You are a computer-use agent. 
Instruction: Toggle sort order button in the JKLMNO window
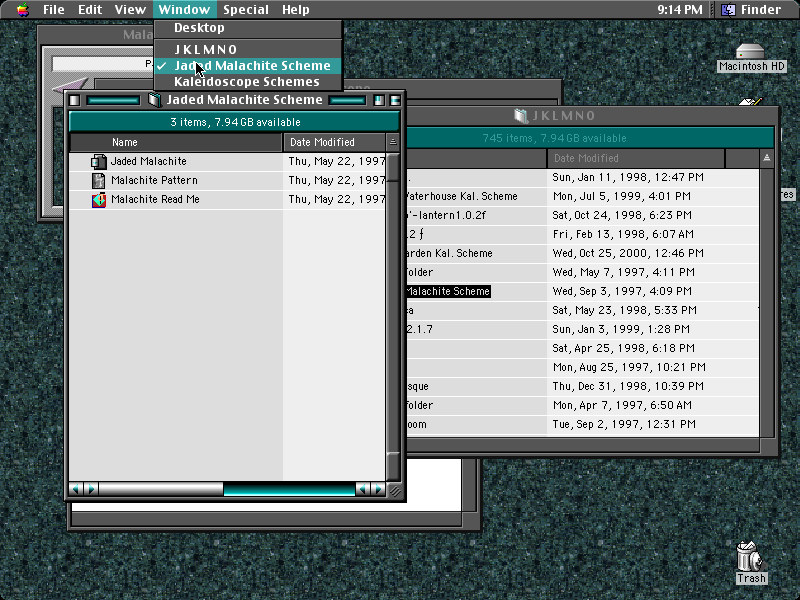(767, 158)
